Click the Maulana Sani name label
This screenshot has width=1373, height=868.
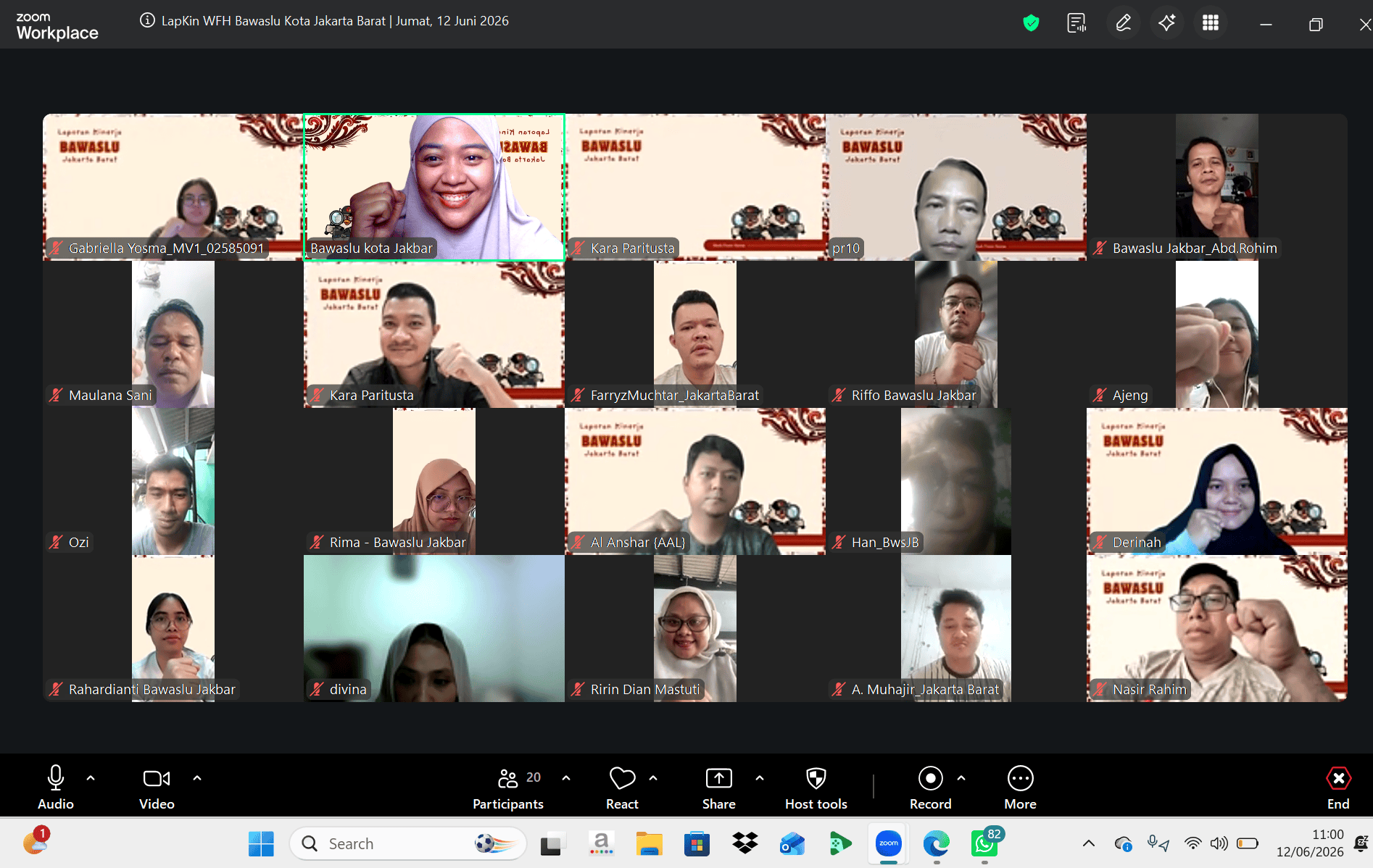[x=110, y=396]
